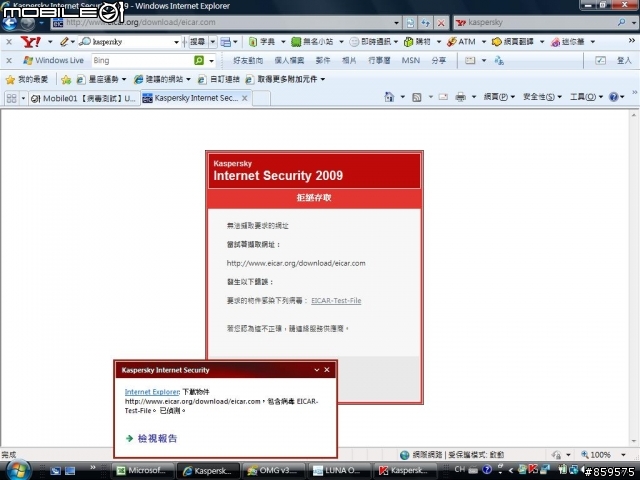Screen dimensions: 640x480
Task: Click the Windows Live logo
Action: pos(53,60)
